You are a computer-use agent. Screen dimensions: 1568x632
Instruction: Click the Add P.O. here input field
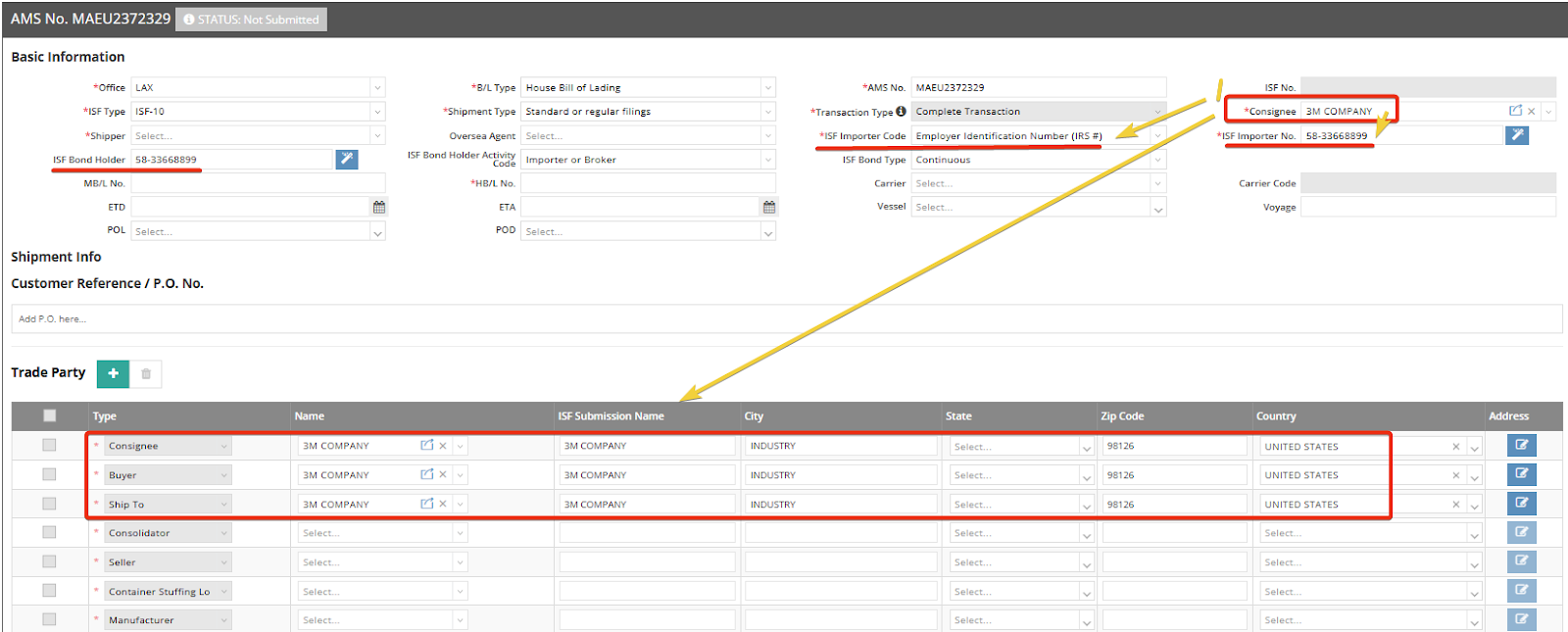pos(784,319)
